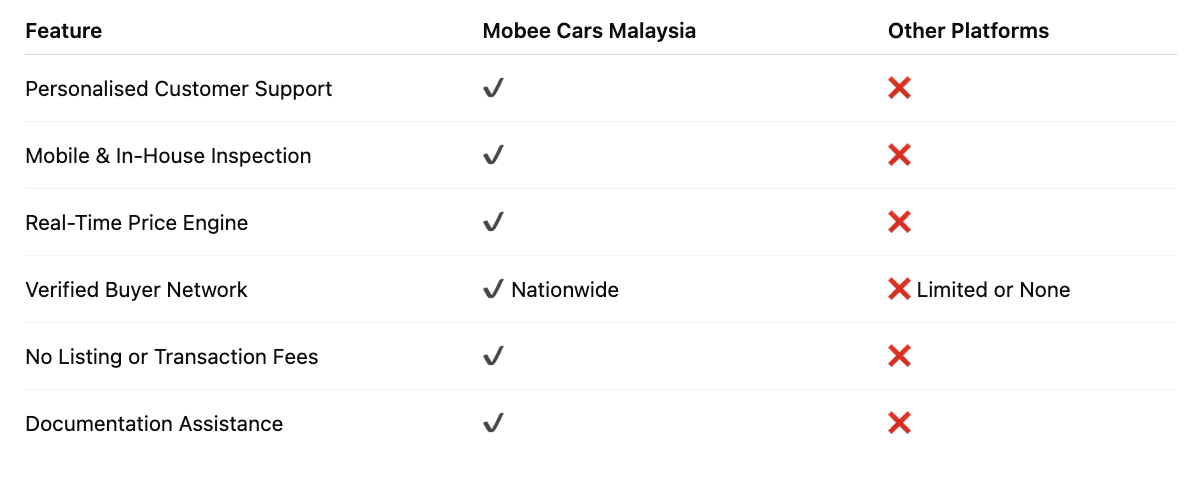The height and width of the screenshot is (484, 1194).
Task: Click red cross in Documentation Assistance row
Action: pyautogui.click(x=899, y=424)
